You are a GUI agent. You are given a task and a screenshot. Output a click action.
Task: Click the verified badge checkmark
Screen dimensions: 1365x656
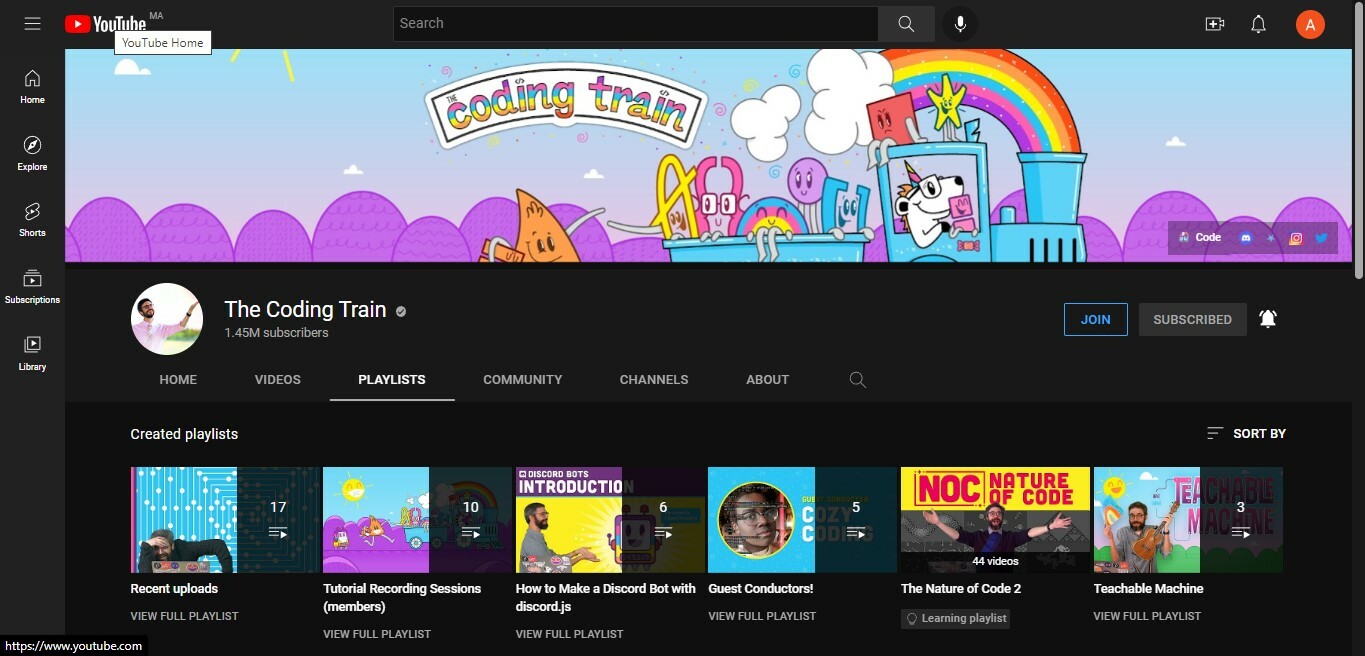401,312
